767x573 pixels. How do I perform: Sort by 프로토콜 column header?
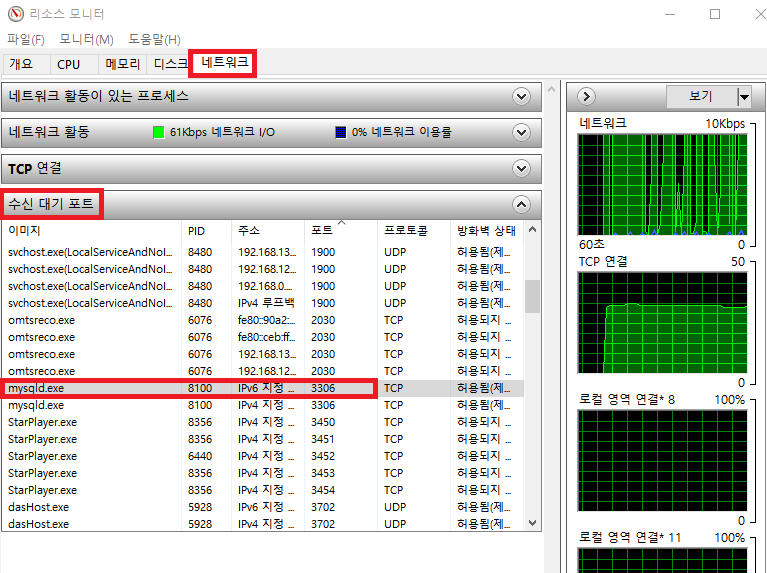[414, 230]
